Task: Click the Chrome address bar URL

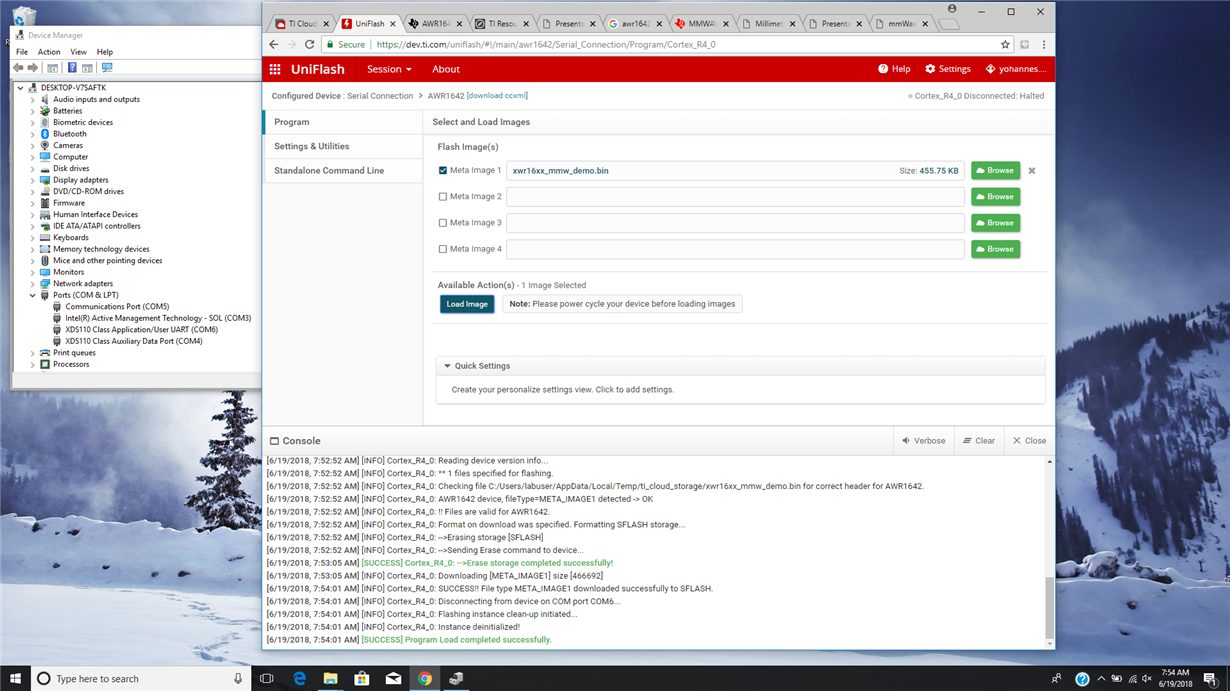Action: coord(545,44)
